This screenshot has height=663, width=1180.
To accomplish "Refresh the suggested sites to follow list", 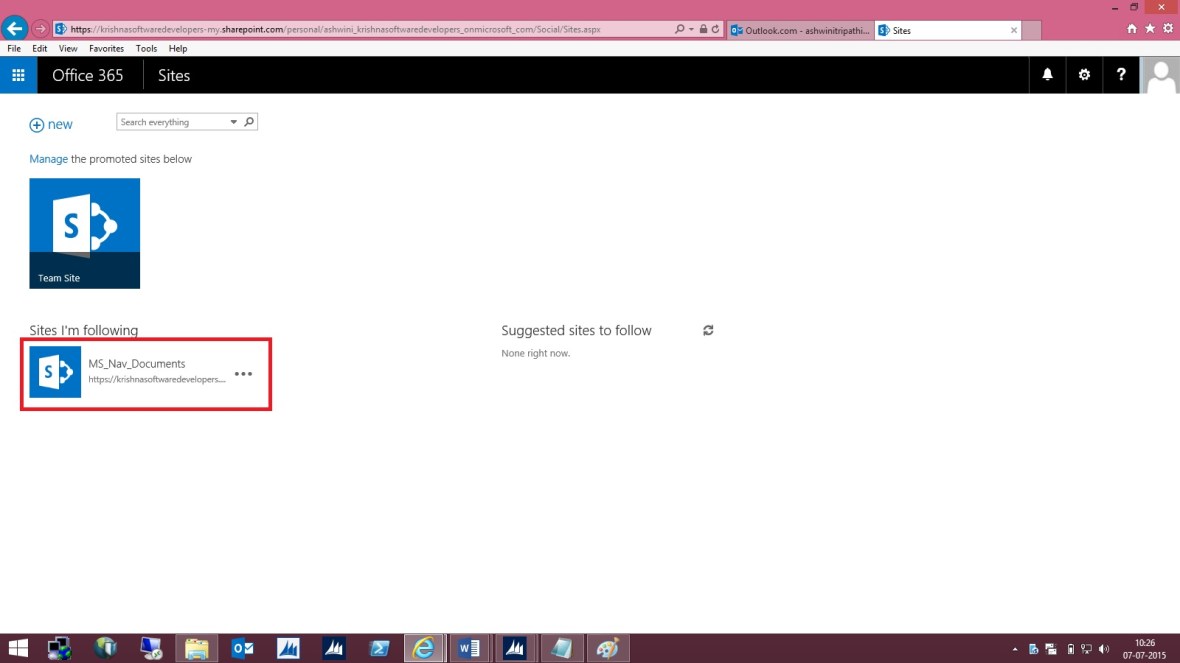I will coord(708,330).
